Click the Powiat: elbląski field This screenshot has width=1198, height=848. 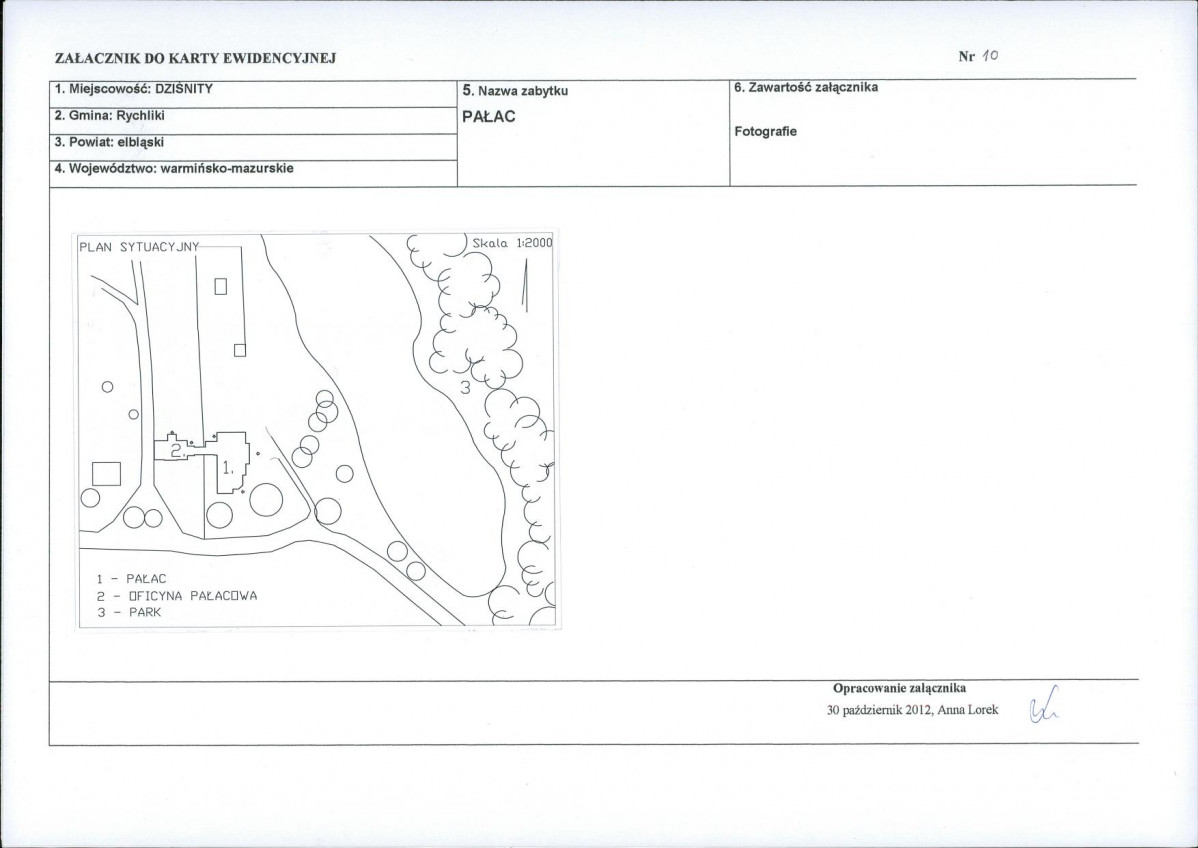(x=253, y=147)
